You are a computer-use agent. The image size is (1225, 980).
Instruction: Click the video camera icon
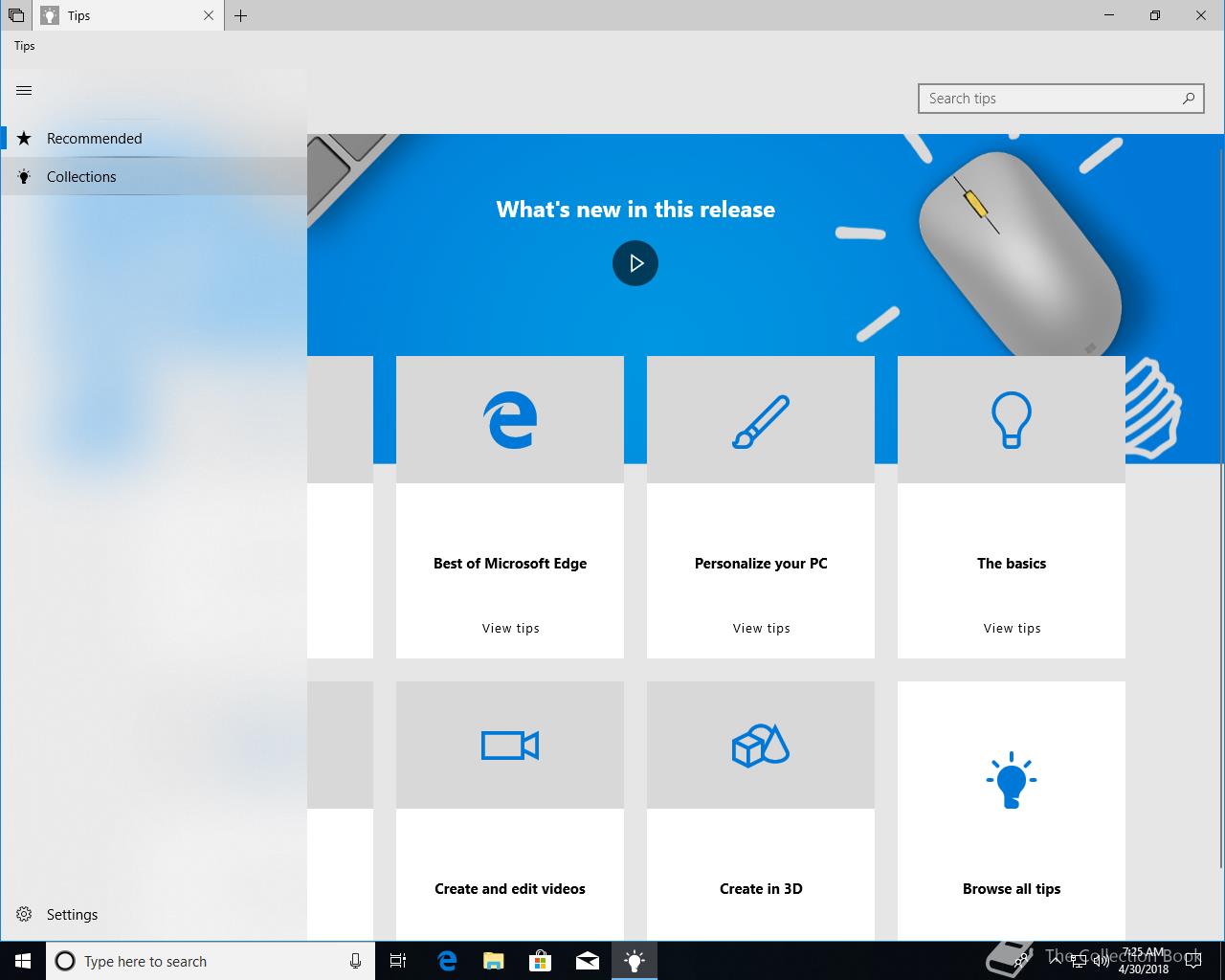510,745
